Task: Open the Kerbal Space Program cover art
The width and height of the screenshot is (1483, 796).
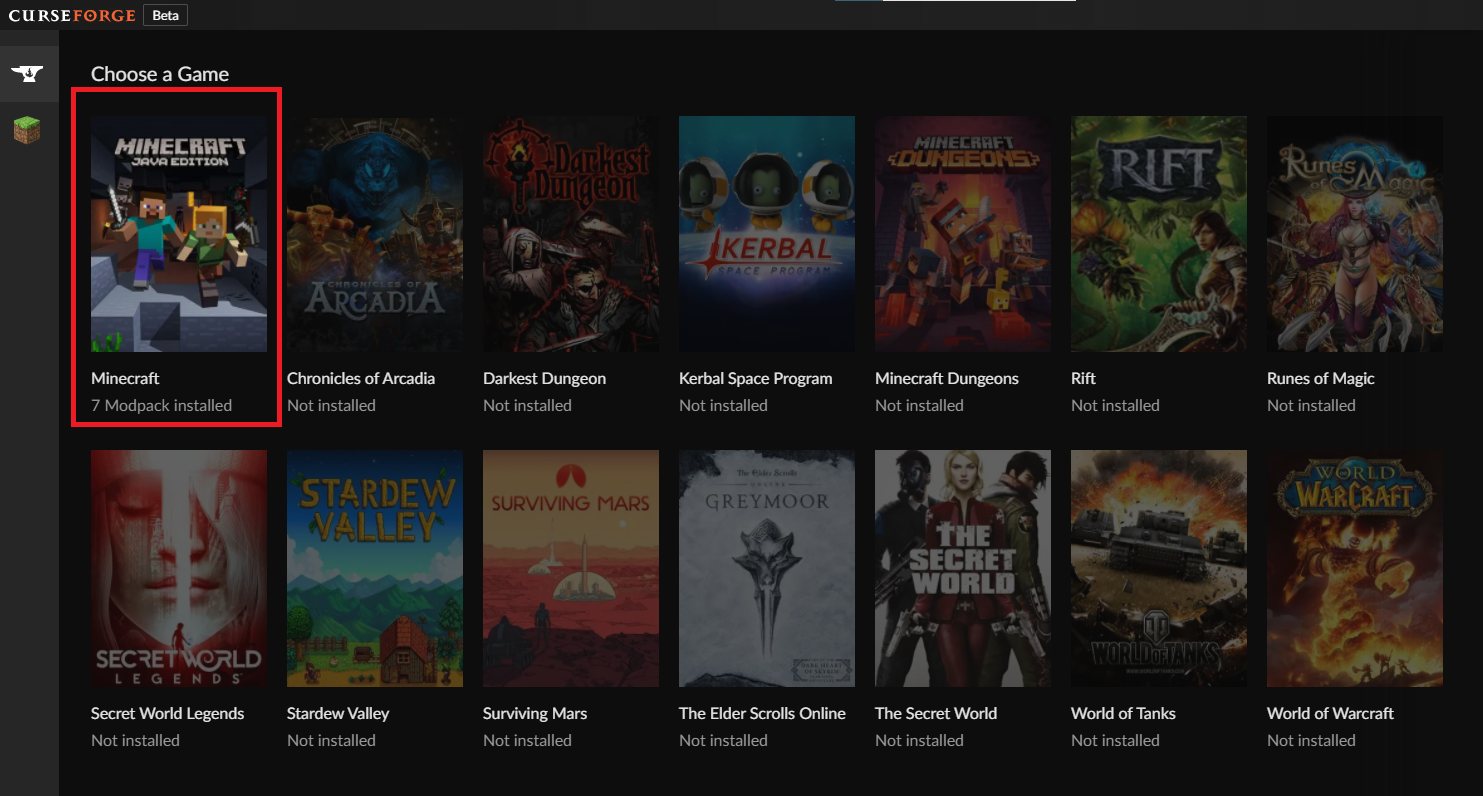Action: point(767,234)
